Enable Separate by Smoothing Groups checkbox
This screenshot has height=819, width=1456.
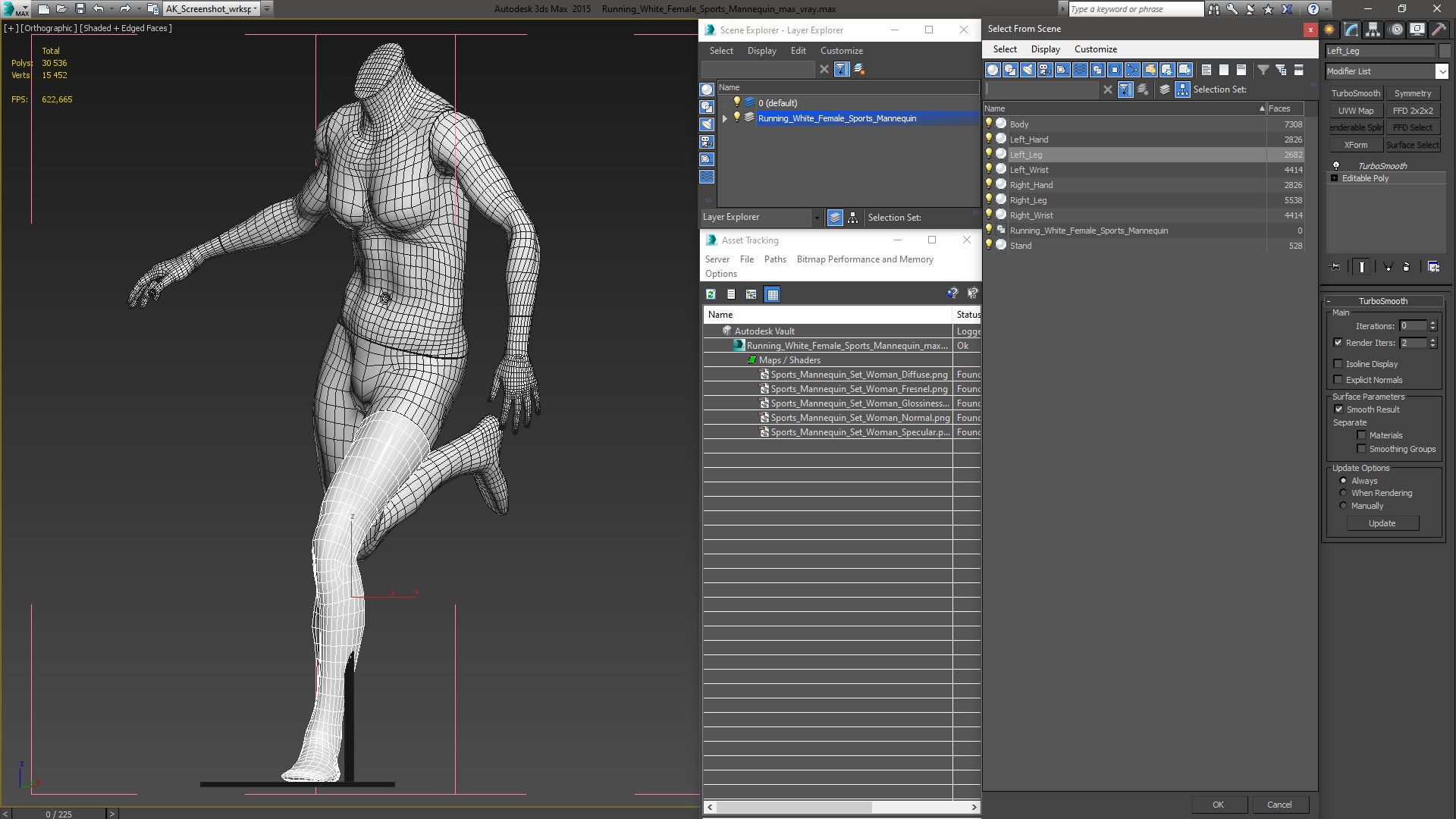(1361, 449)
